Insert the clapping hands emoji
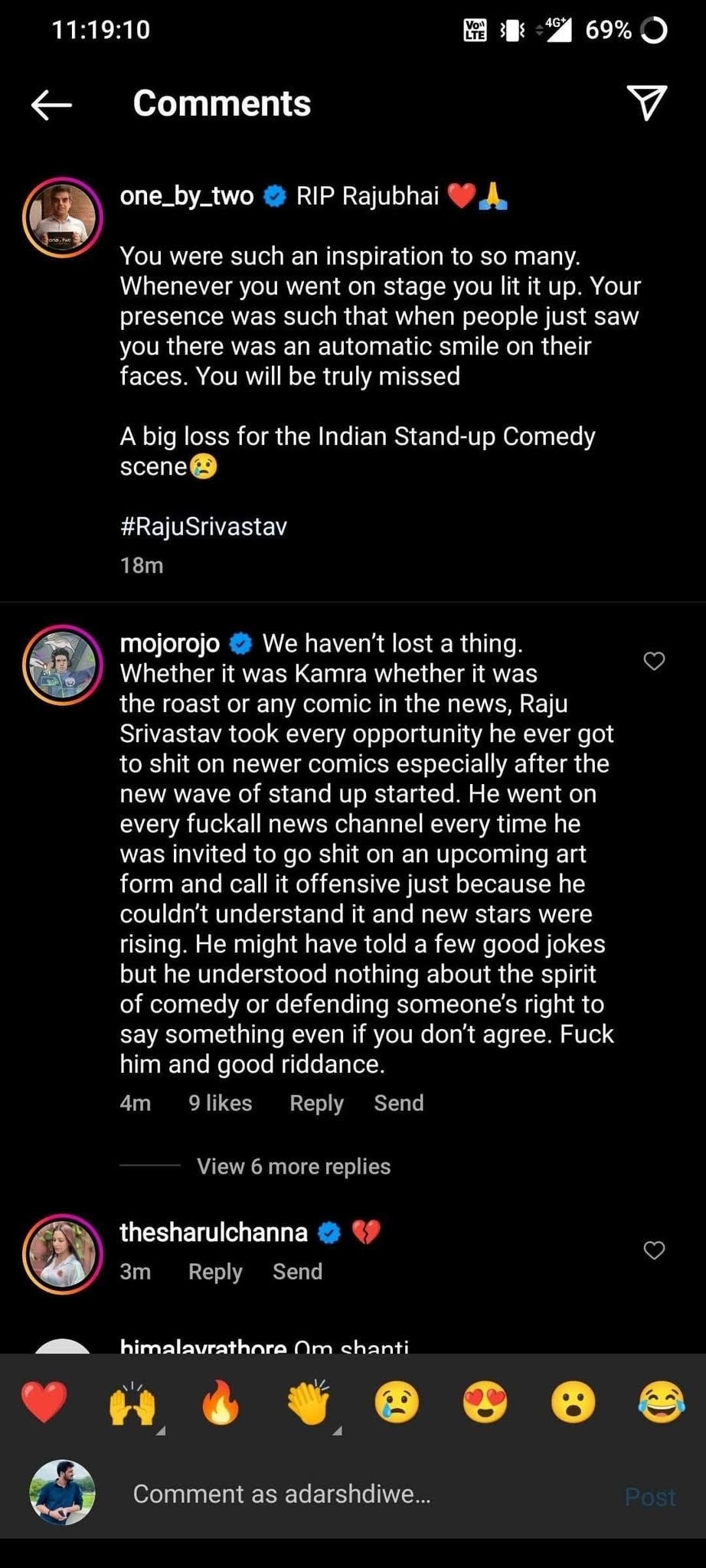This screenshot has height=1568, width=706. (309, 1403)
